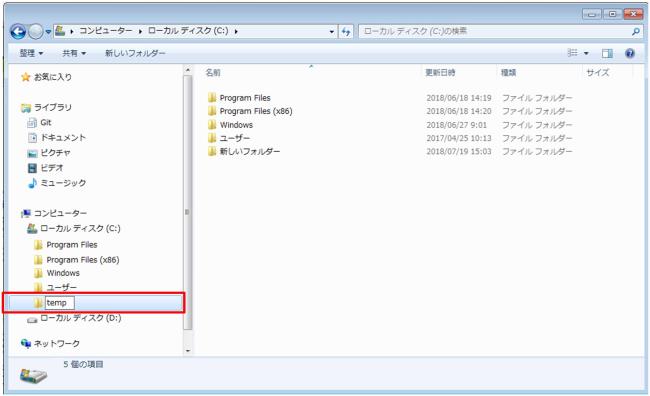Viewport: 650px width, 396px height.
Task: Select Windows in the navigation tree
Action: 63,273
